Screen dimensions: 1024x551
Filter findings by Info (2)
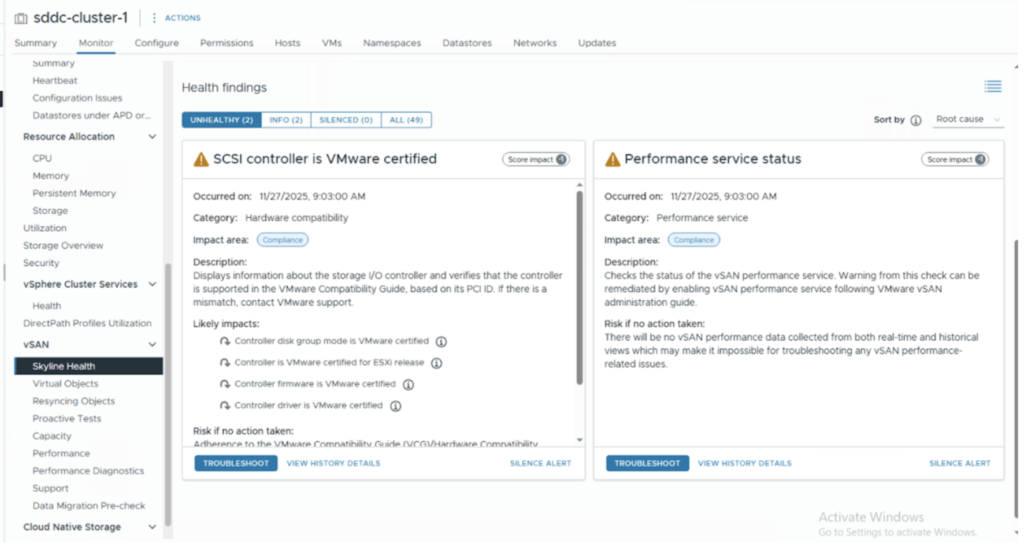tap(286, 120)
